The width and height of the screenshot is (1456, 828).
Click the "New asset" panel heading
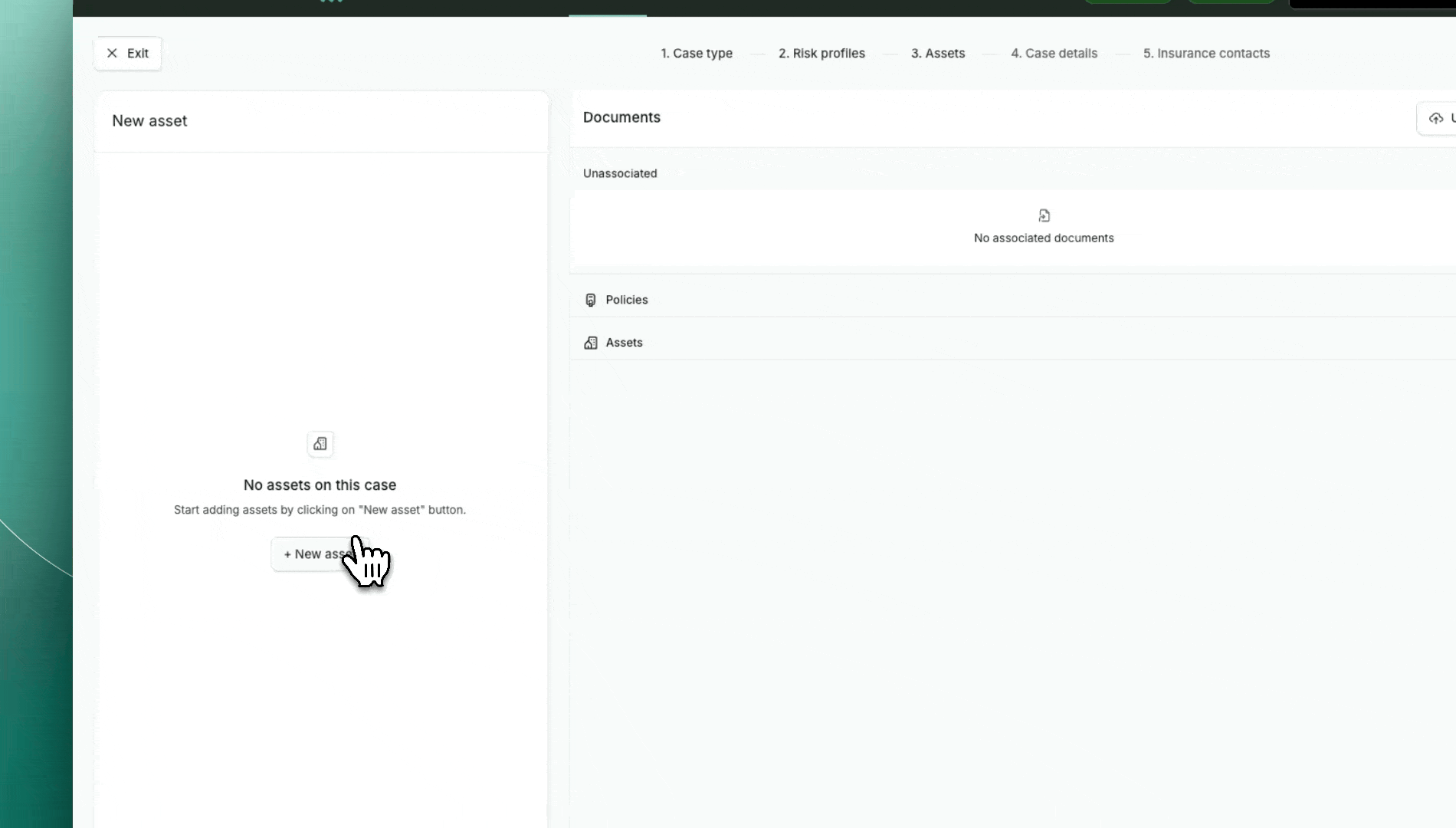coord(149,121)
